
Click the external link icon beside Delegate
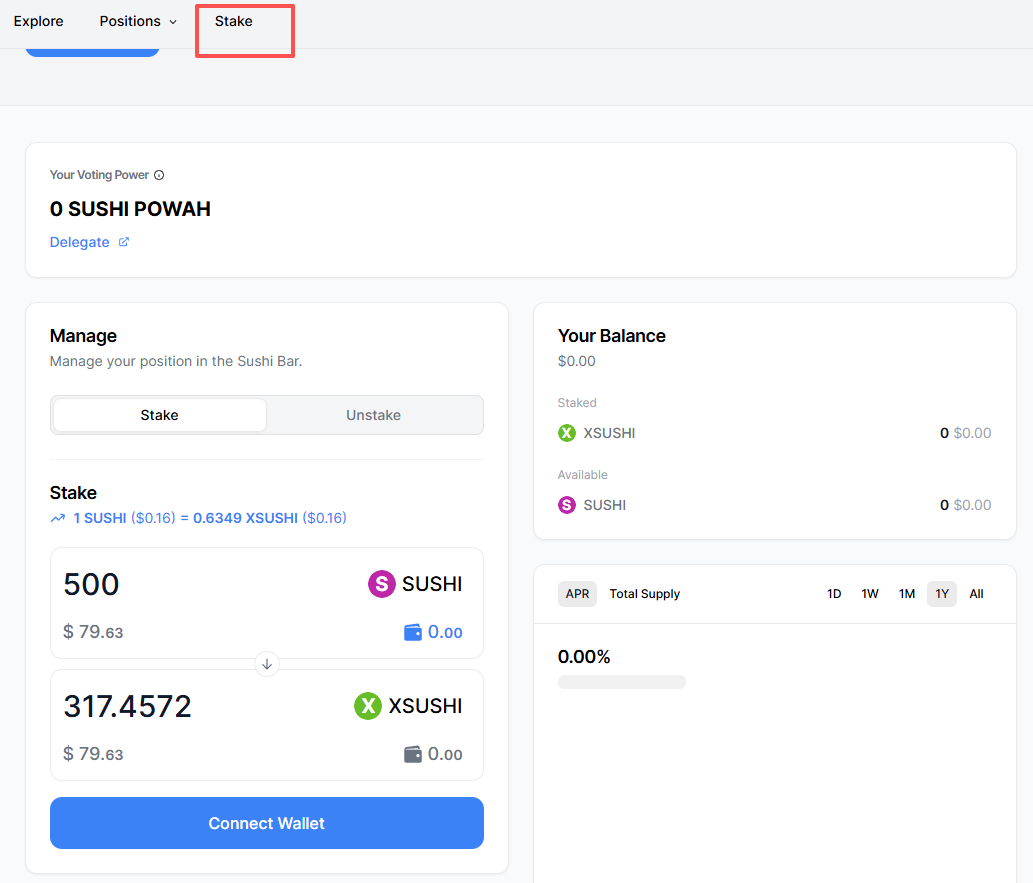[x=124, y=242]
